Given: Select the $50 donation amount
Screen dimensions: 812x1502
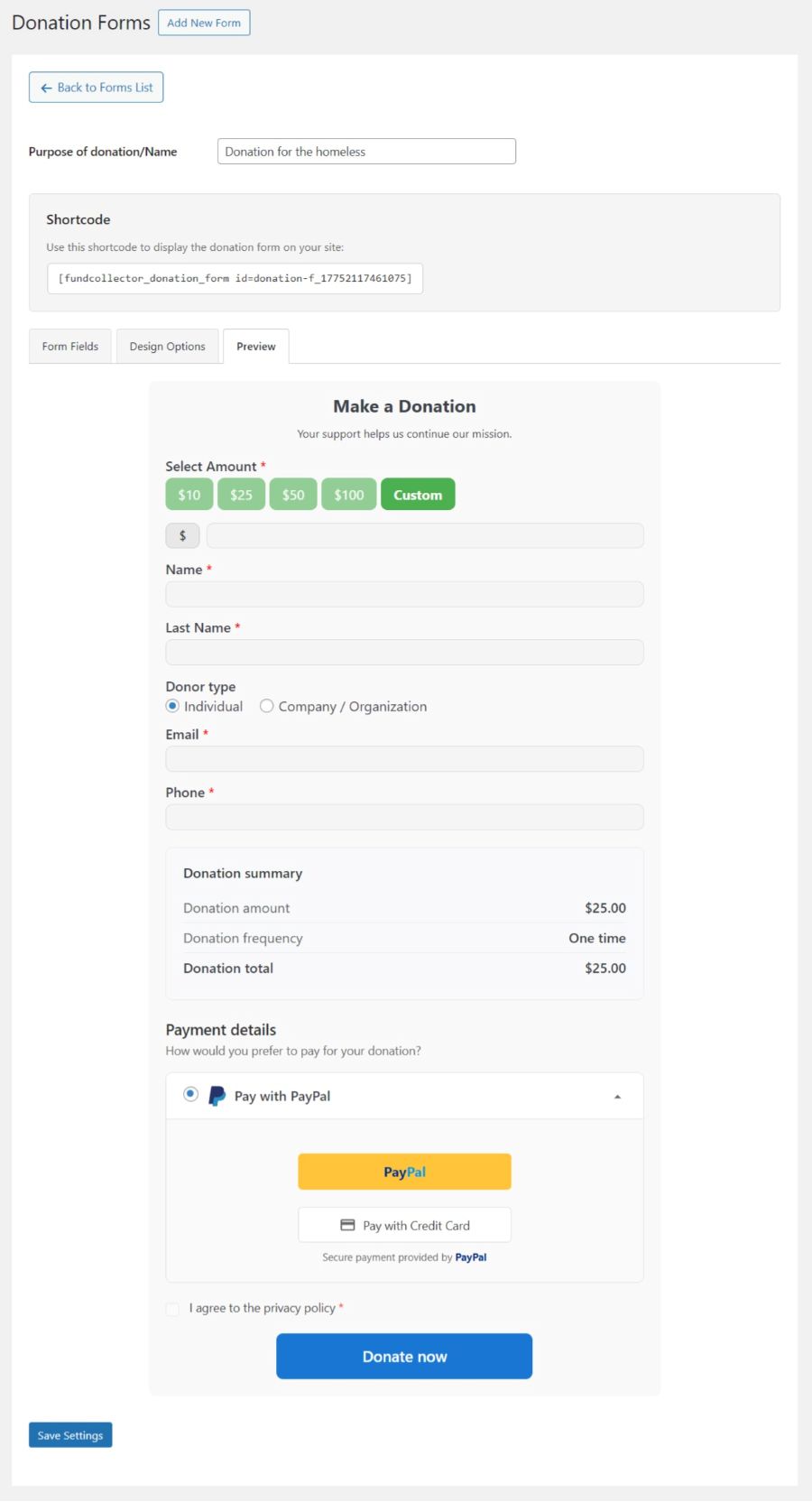Looking at the screenshot, I should (292, 494).
